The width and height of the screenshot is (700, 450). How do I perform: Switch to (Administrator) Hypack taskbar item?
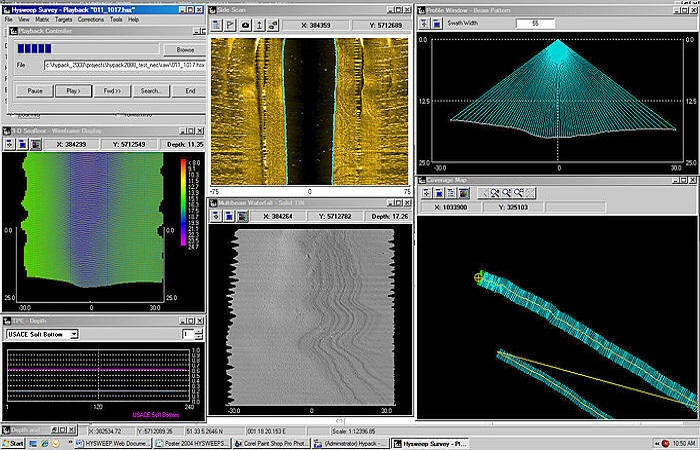[x=350, y=444]
